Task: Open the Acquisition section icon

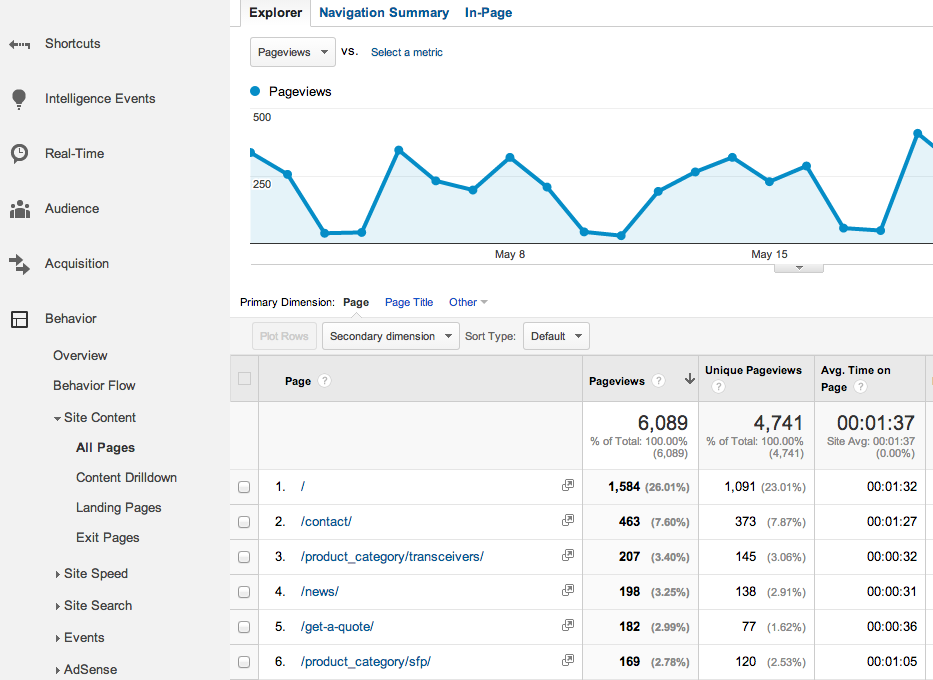Action: [x=20, y=263]
